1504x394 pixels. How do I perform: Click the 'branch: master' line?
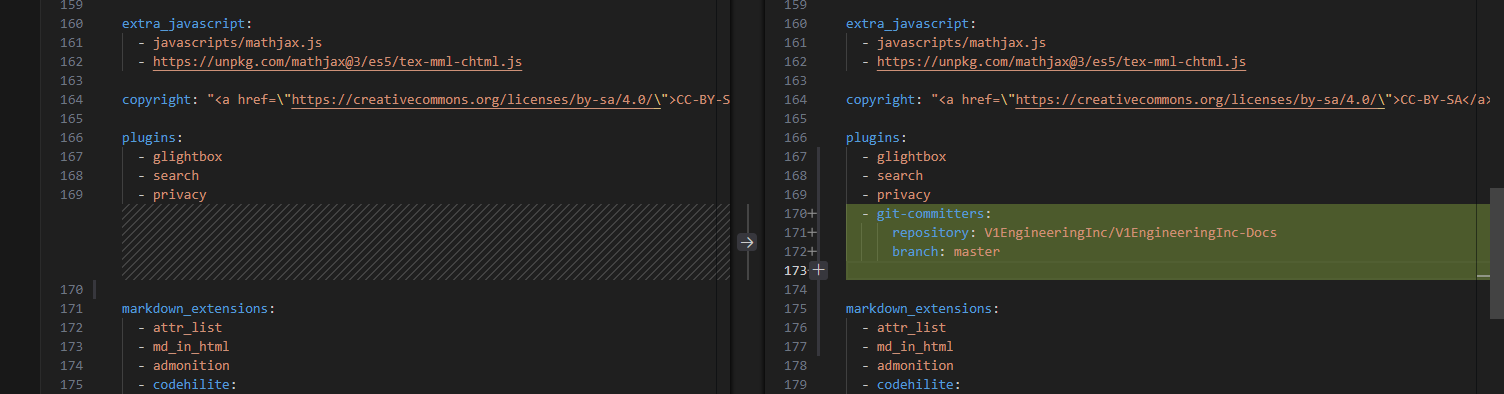[x=946, y=251]
